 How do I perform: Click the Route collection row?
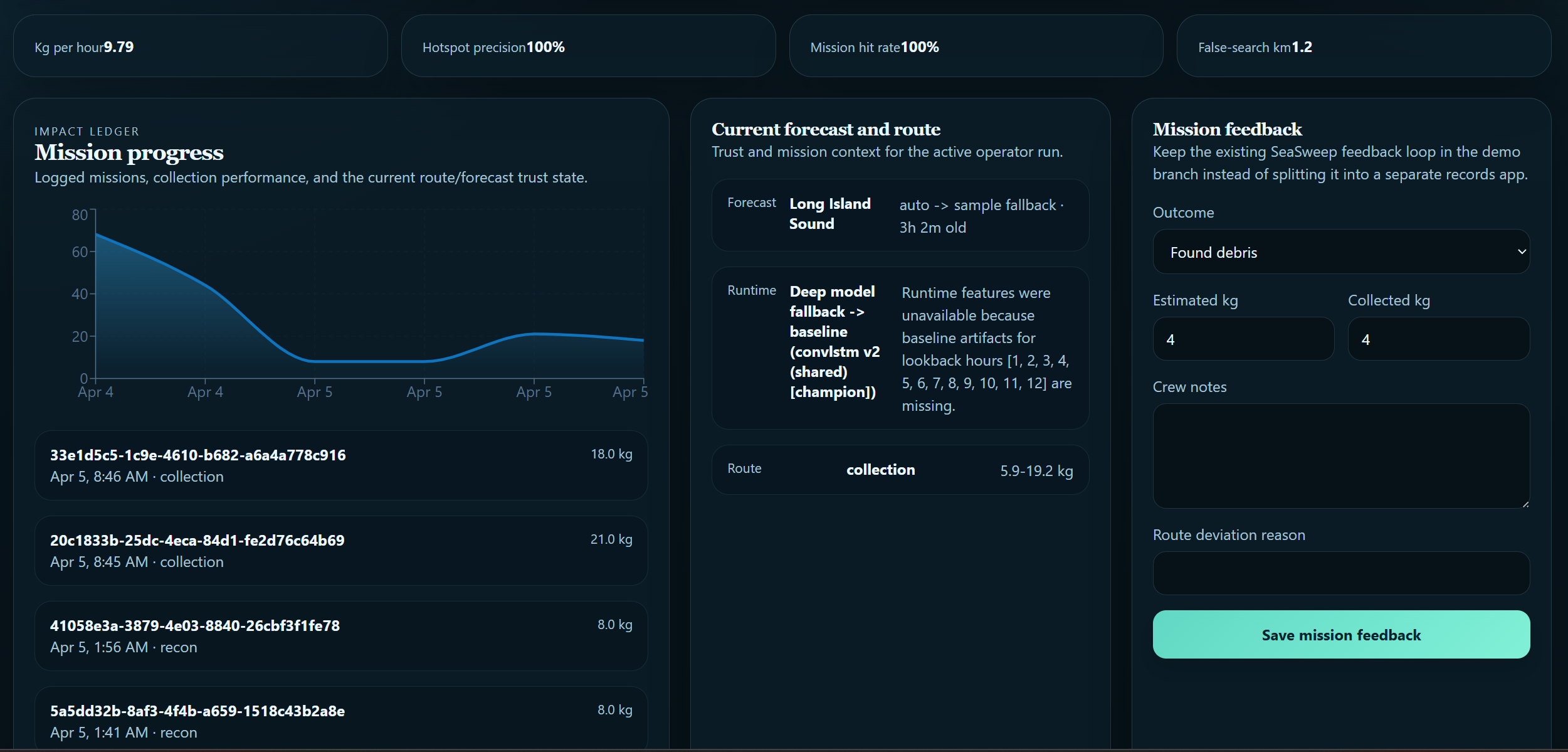tap(900, 470)
